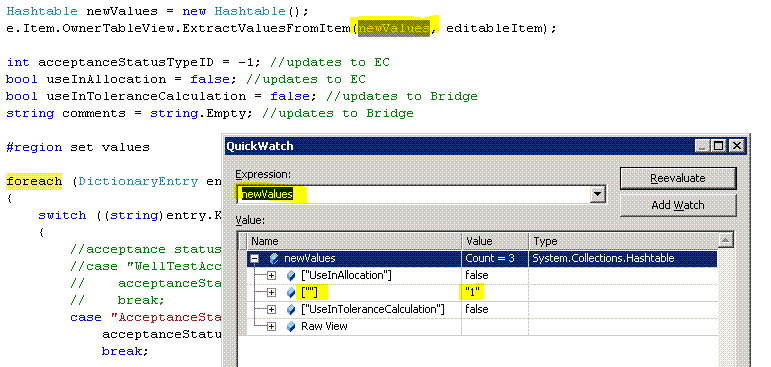771x367 pixels.
Task: Expand the Raw View node
Action: tap(271, 326)
